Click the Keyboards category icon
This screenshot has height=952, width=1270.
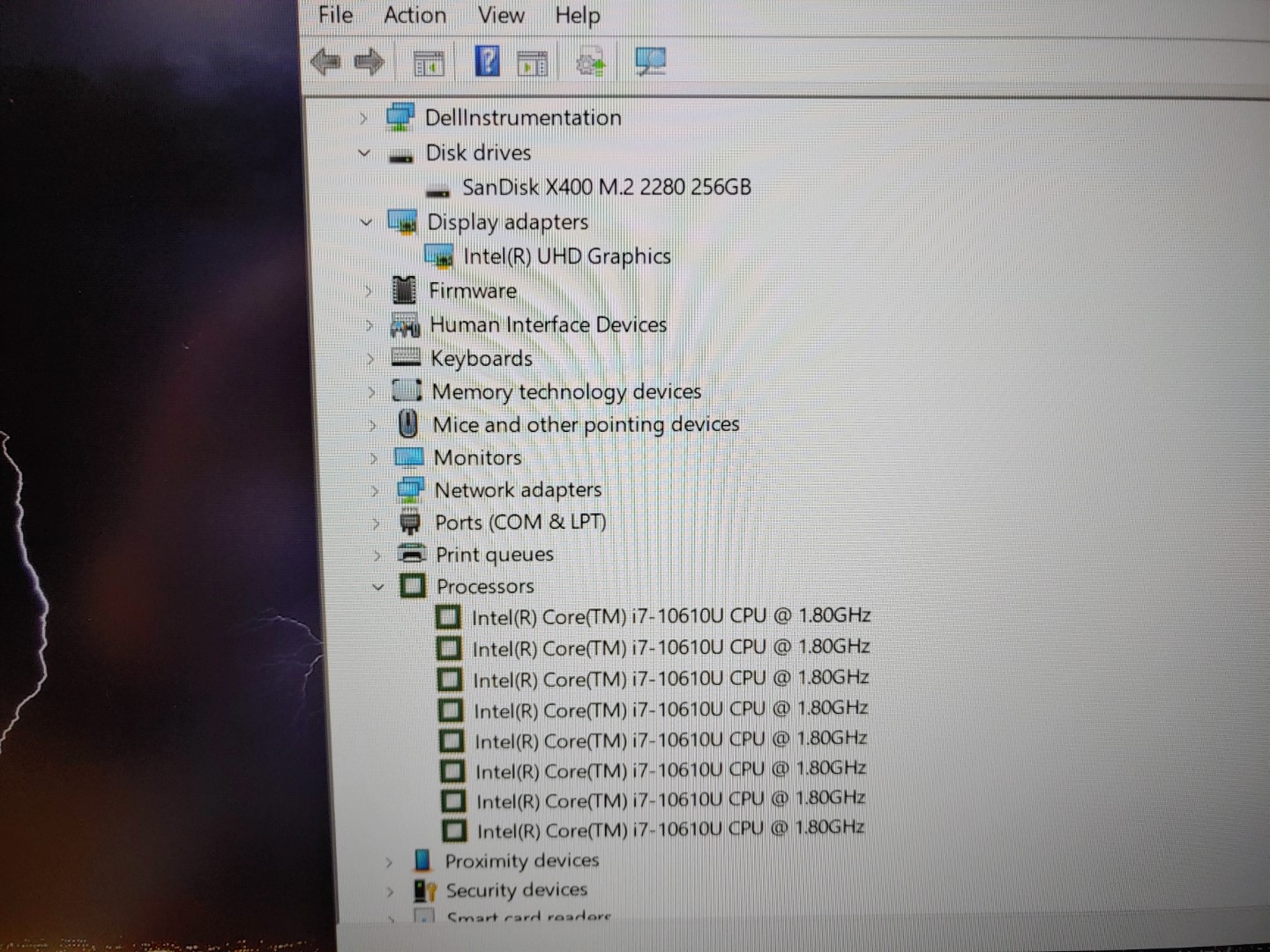(406, 357)
